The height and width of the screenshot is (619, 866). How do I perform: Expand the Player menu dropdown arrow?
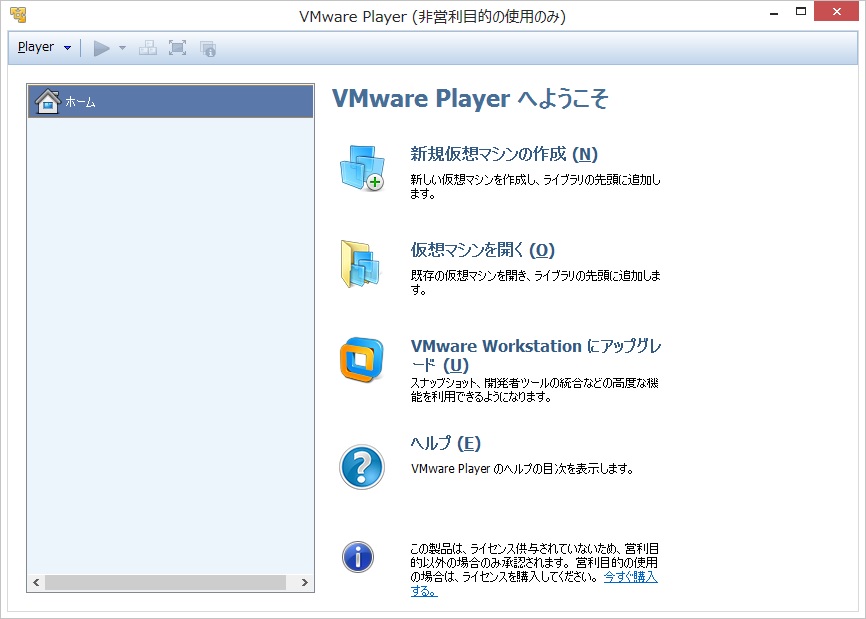[67, 48]
